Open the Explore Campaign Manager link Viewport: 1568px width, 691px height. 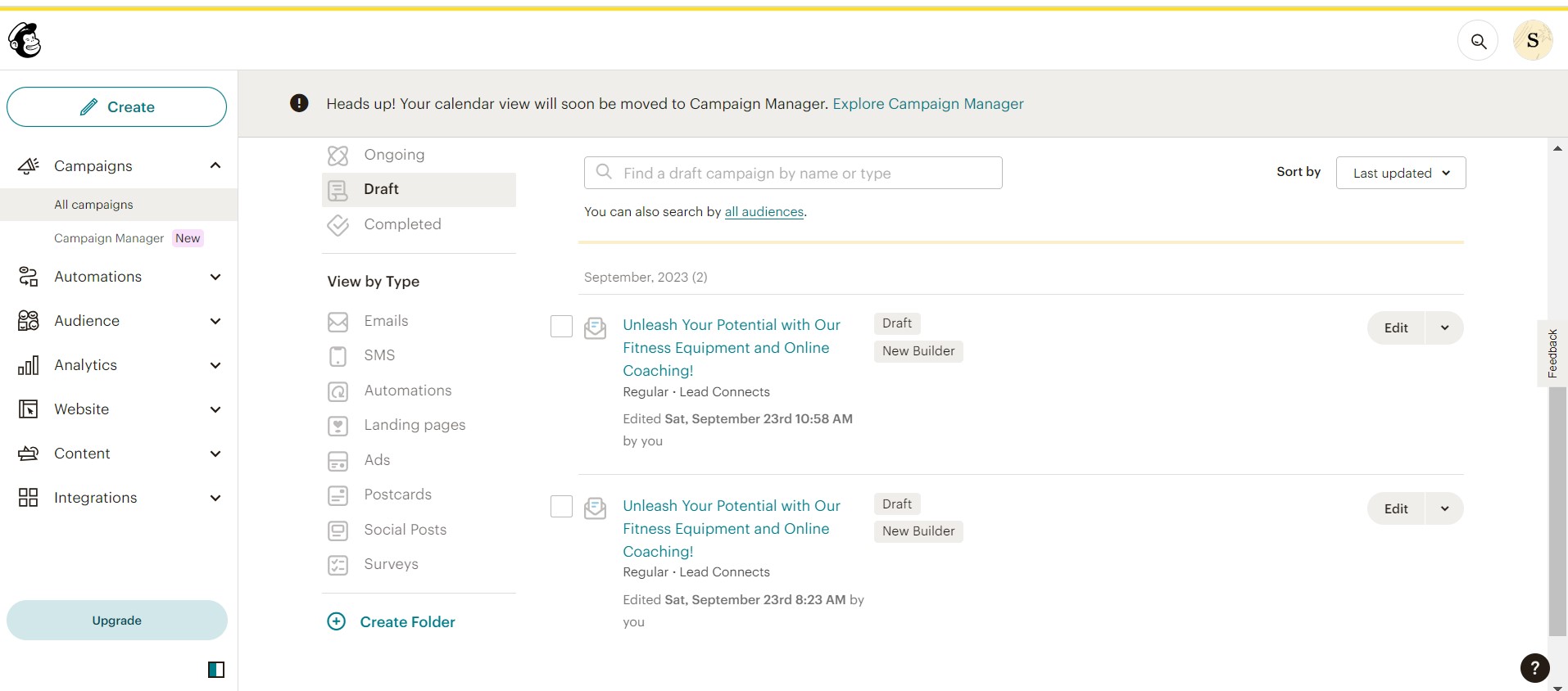927,104
